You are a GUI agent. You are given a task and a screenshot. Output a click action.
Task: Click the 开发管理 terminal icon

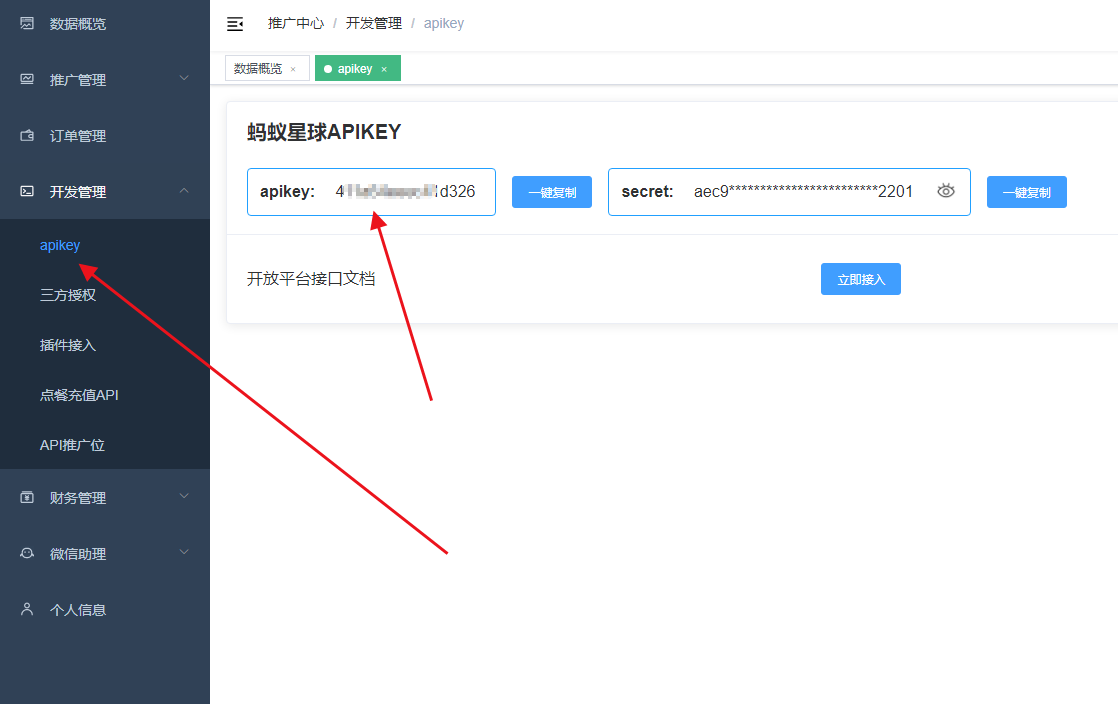click(x=27, y=191)
